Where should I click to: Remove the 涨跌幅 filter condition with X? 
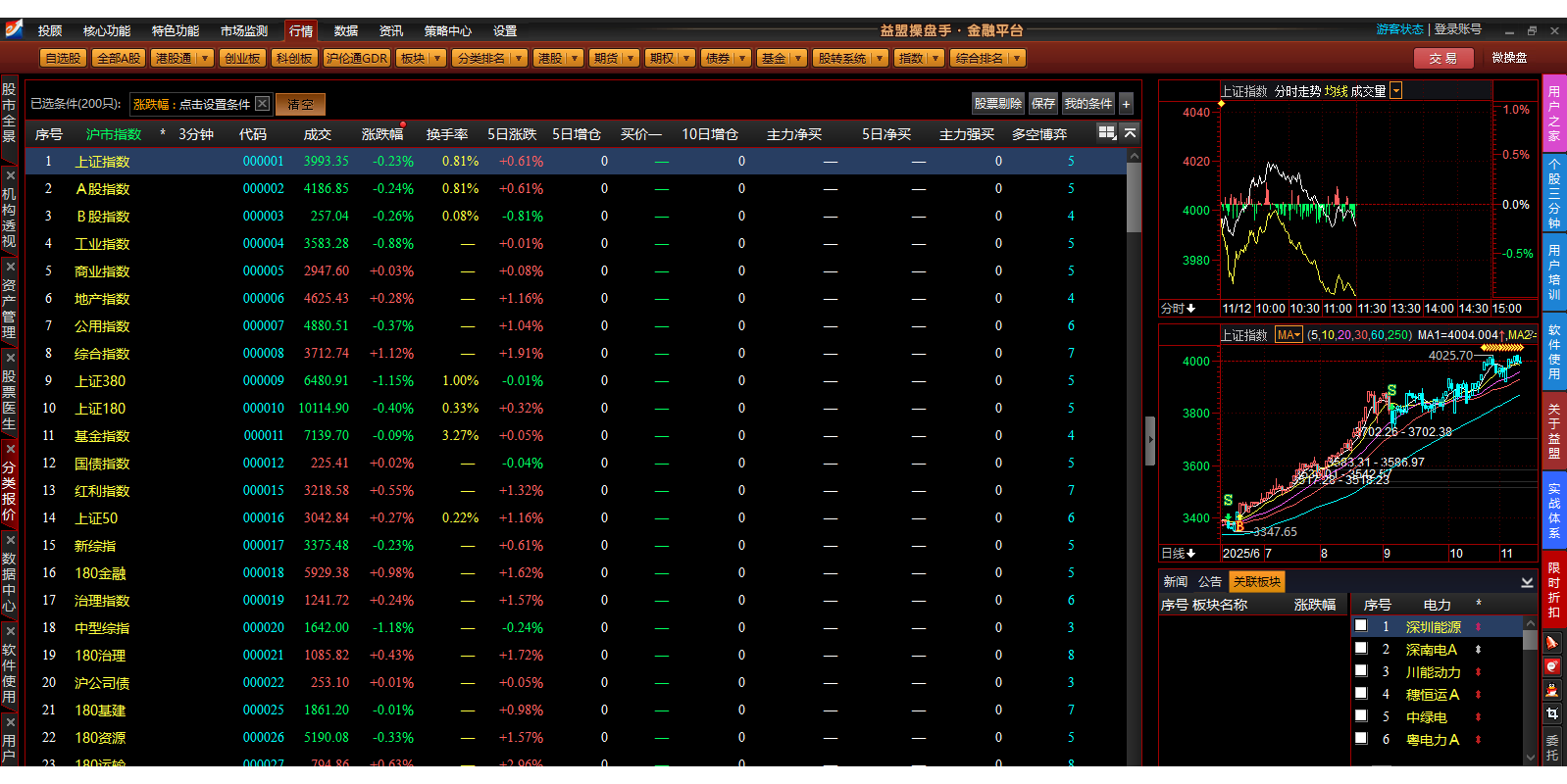tap(262, 103)
